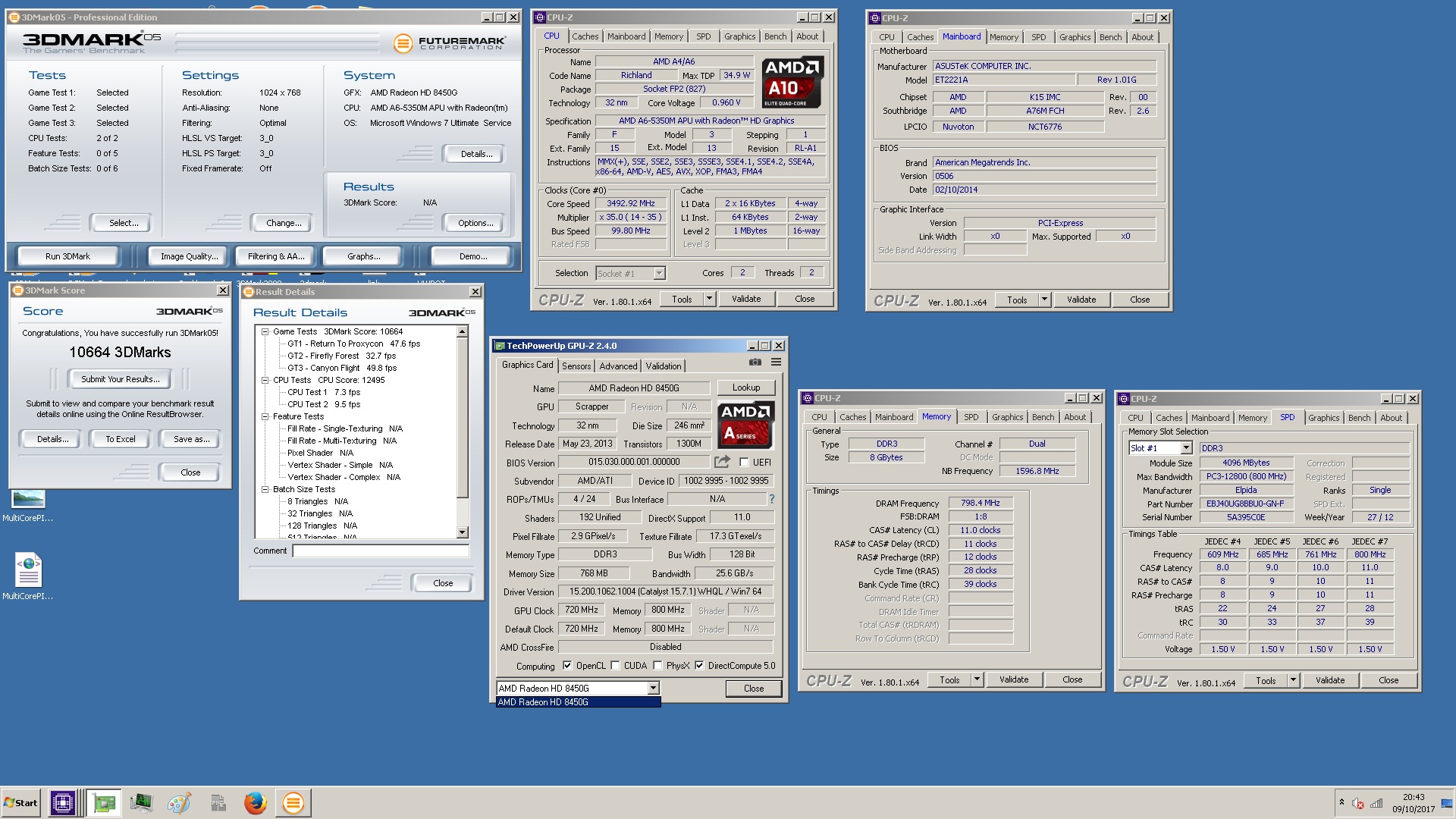
Task: Toggle the UEFI checkbox in GPU-Z
Action: (x=744, y=462)
